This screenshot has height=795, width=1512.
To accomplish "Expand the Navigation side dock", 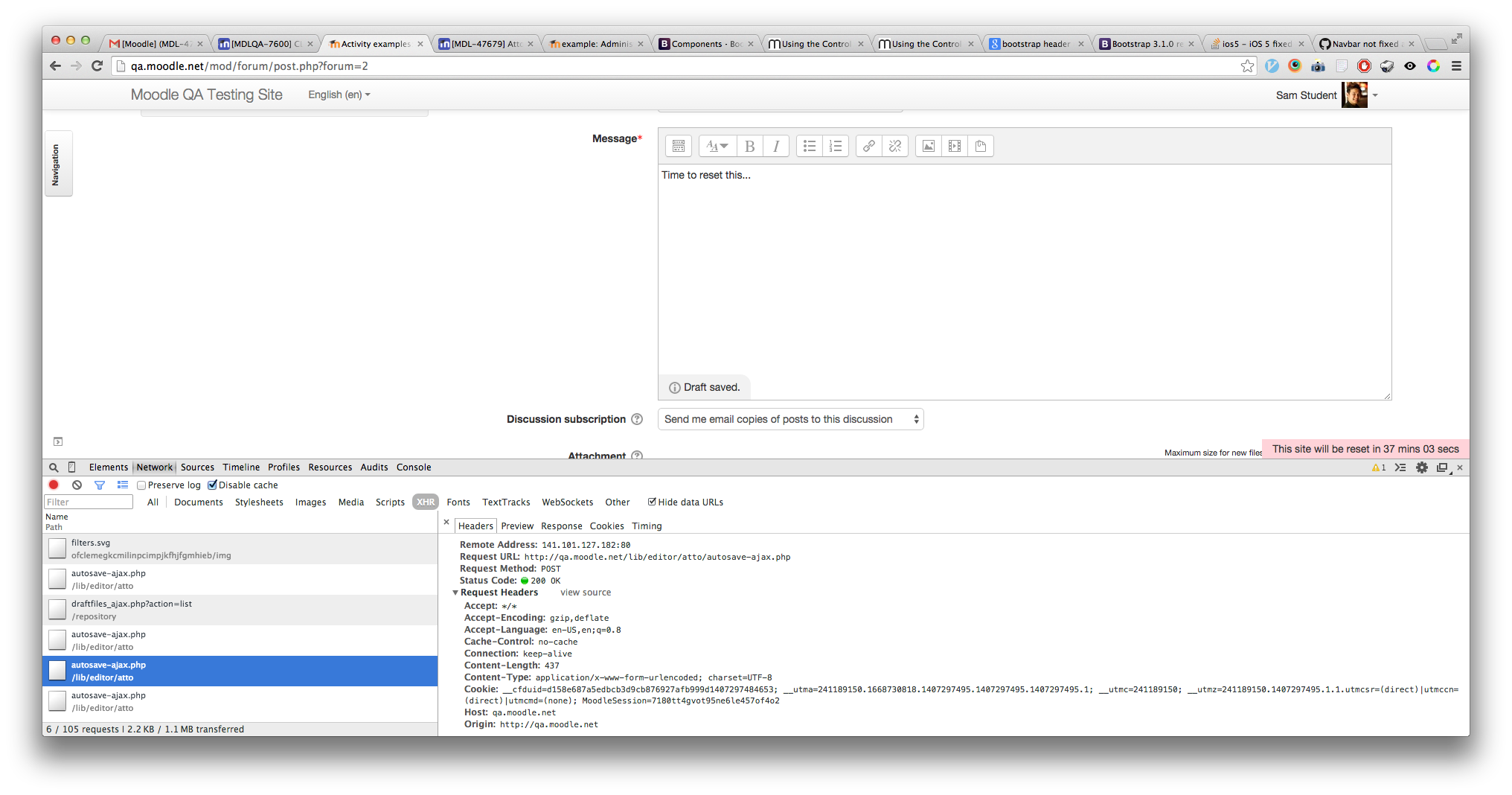I will 58,164.
